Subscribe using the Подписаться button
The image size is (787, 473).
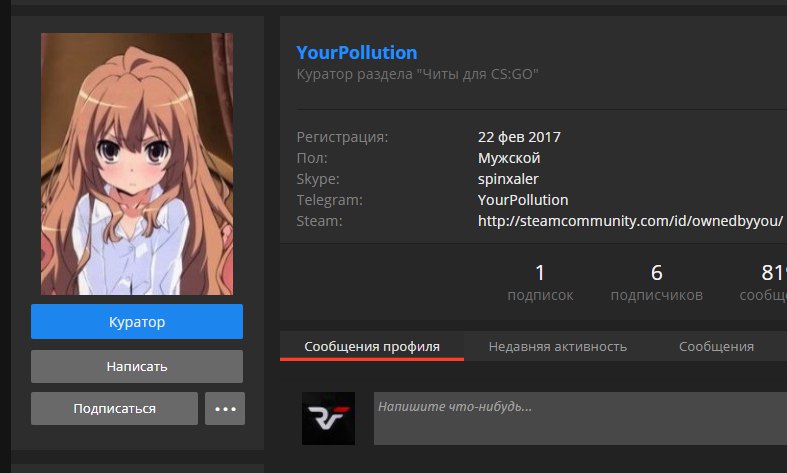115,408
